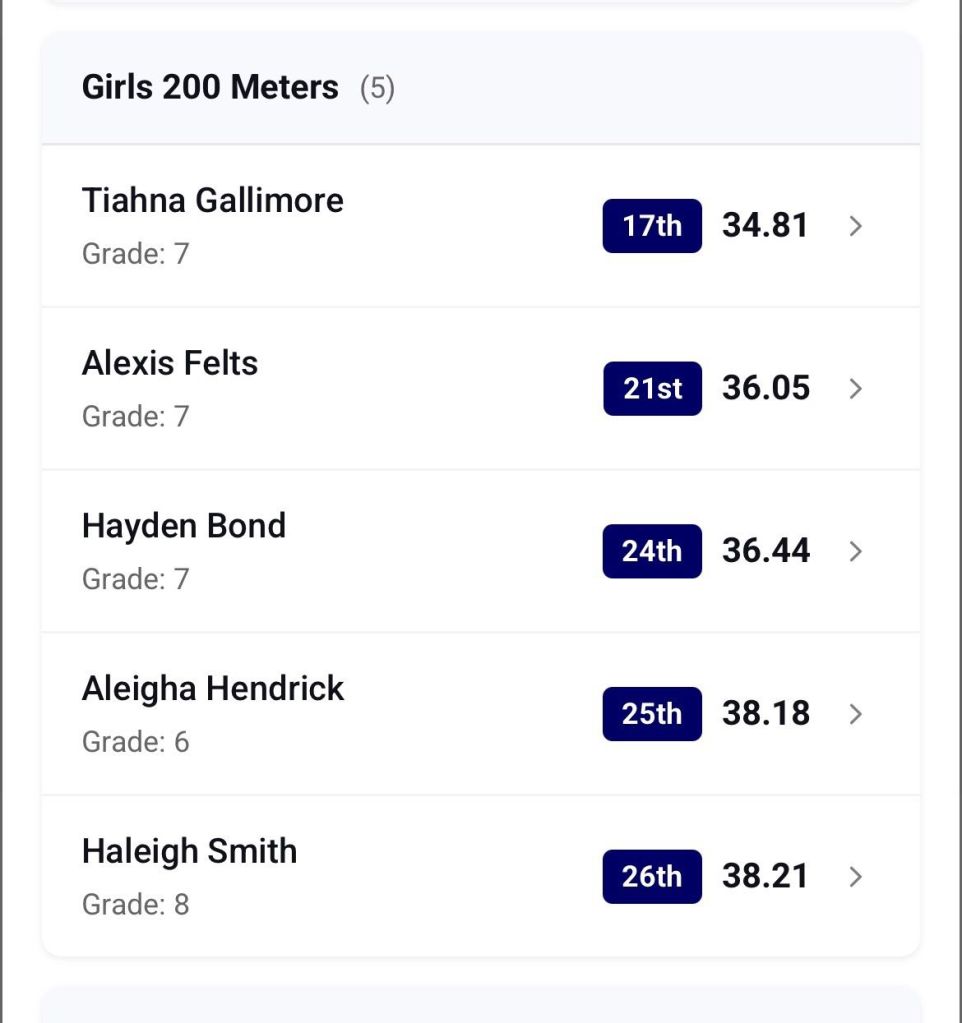The image size is (962, 1023).
Task: Tap the 24th place badge
Action: click(x=652, y=551)
